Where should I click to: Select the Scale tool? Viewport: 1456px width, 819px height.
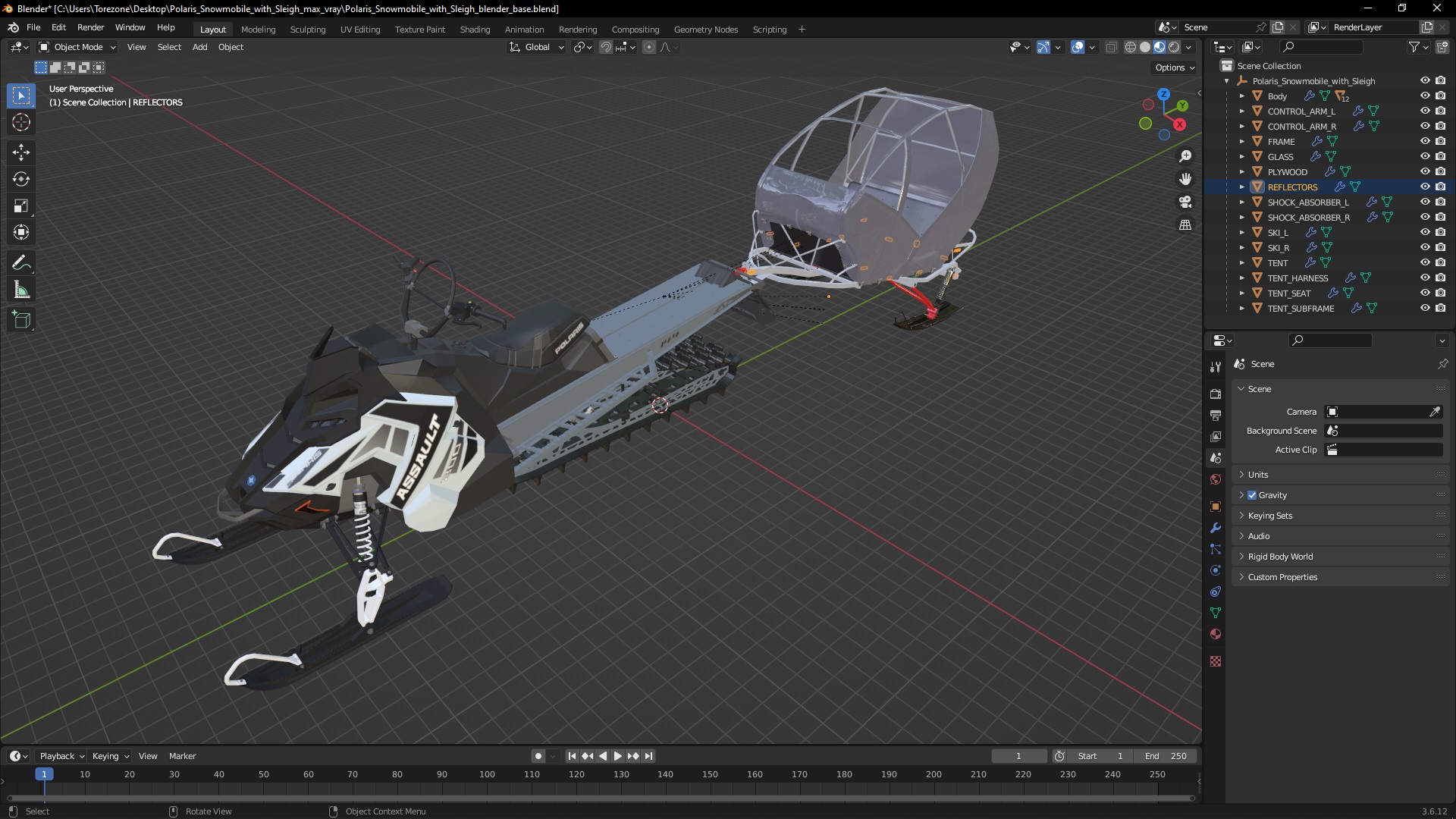pos(21,206)
